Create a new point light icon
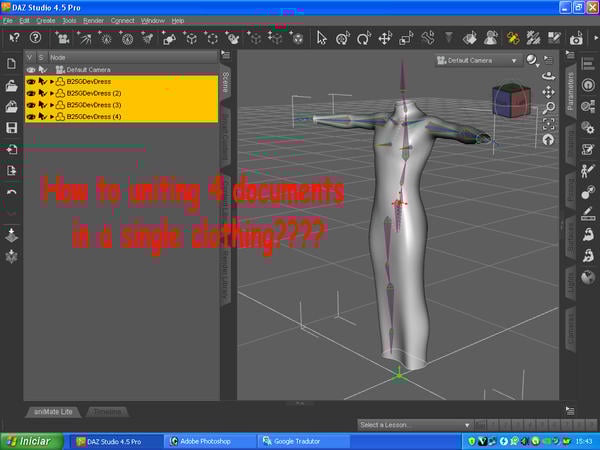Image resolution: width=600 pixels, height=450 pixels. coord(106,38)
